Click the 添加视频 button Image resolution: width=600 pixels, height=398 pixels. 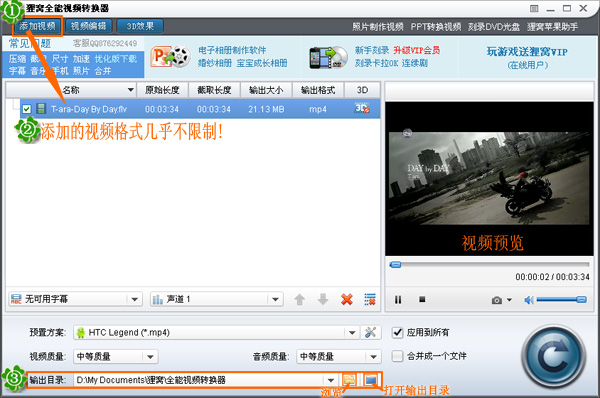coord(38,26)
